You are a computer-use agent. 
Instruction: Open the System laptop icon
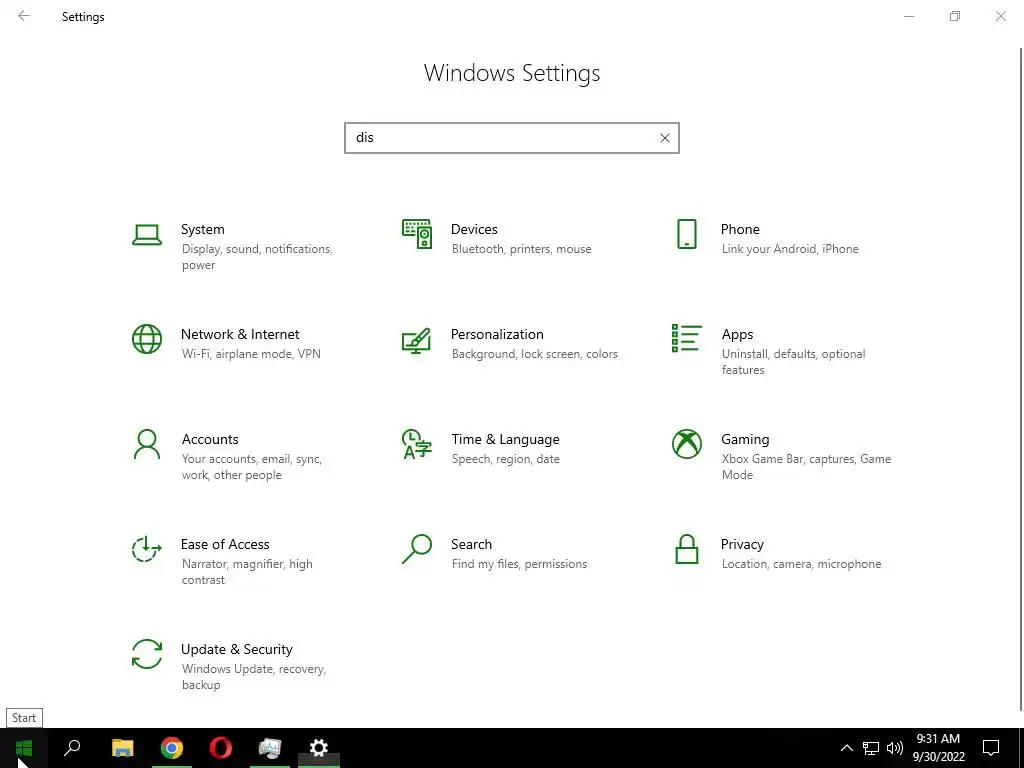pyautogui.click(x=147, y=235)
